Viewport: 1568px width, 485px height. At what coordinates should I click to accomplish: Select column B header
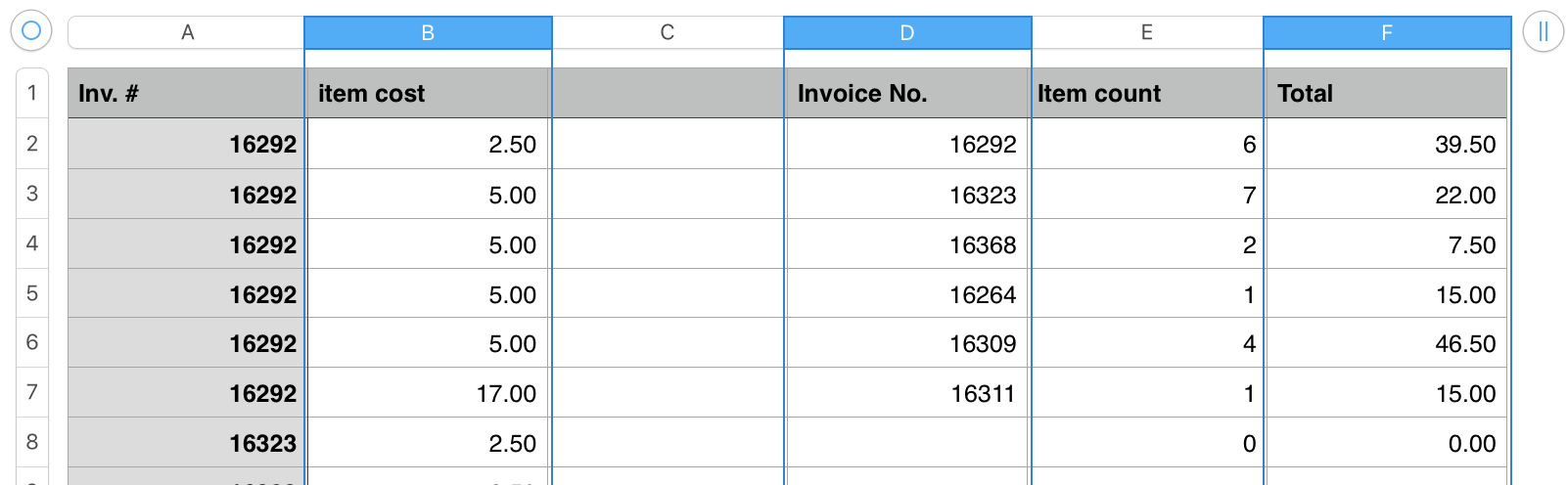pyautogui.click(x=428, y=32)
